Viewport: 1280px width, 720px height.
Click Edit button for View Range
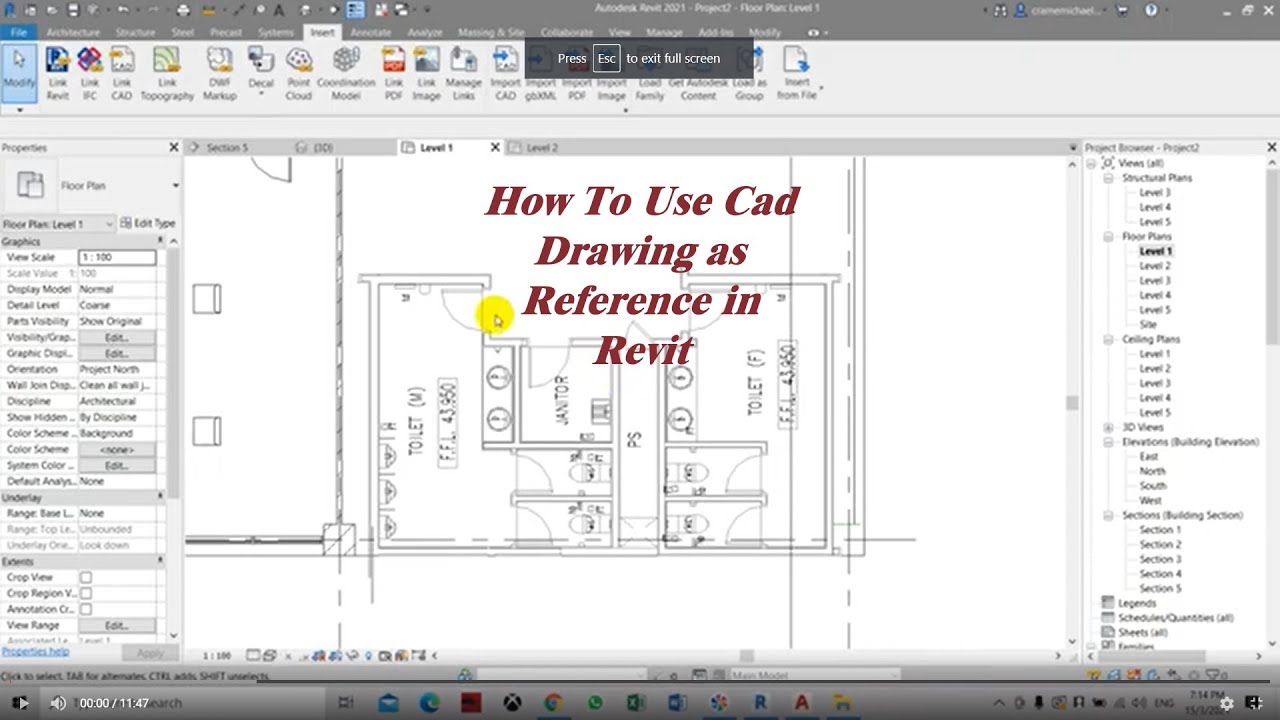tap(117, 625)
